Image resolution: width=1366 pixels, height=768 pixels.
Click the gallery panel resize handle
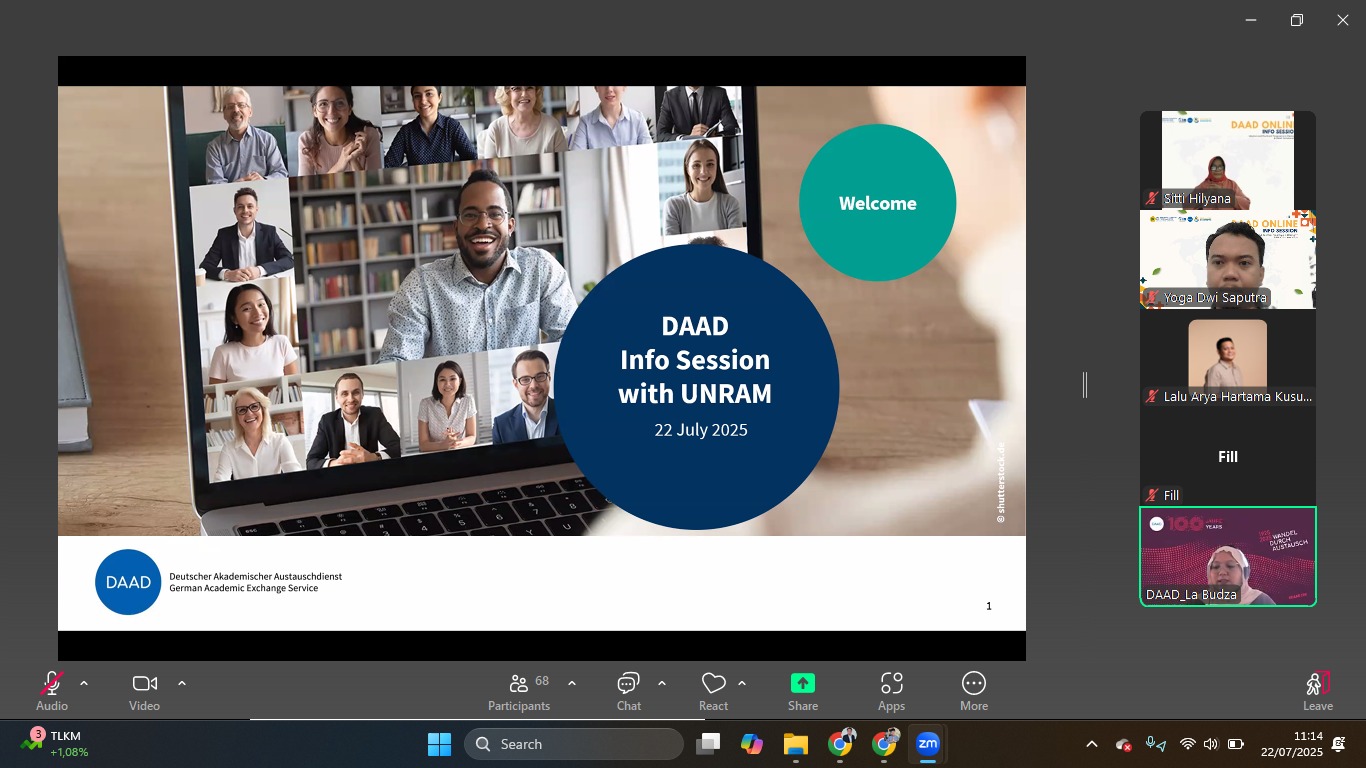click(x=1085, y=384)
